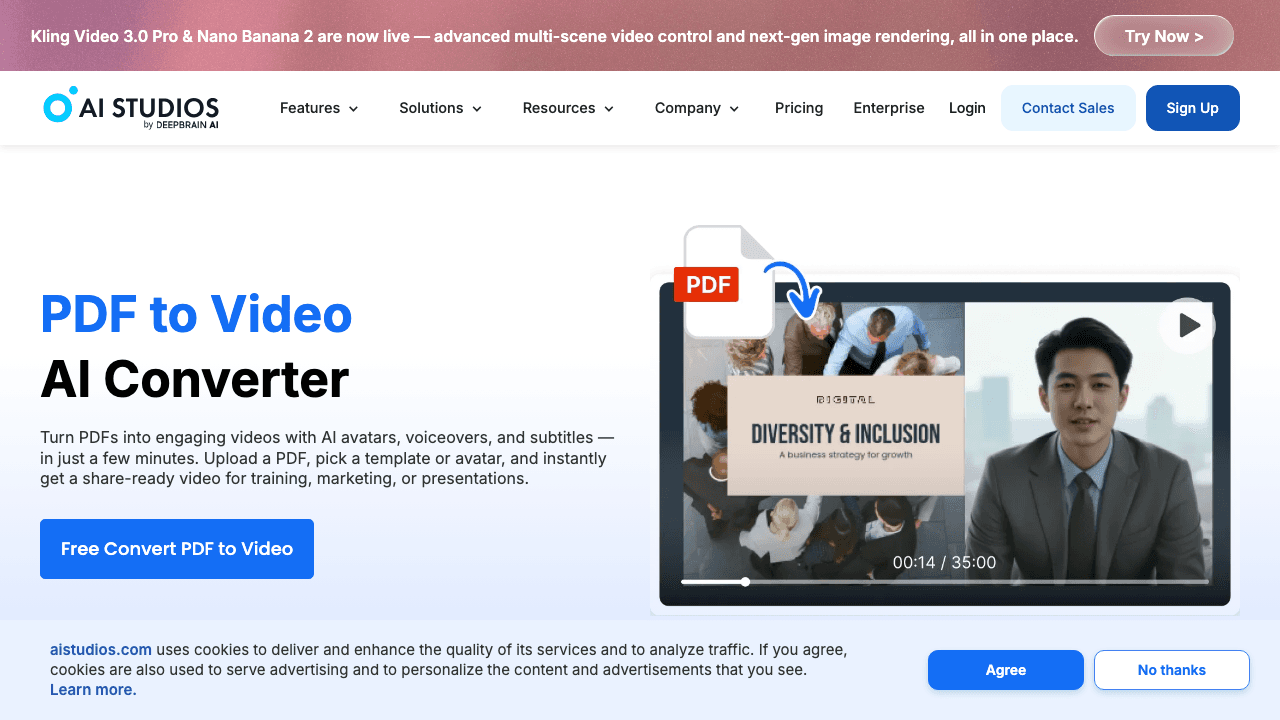
Task: Agree to the cookie notice
Action: [x=1005, y=670]
